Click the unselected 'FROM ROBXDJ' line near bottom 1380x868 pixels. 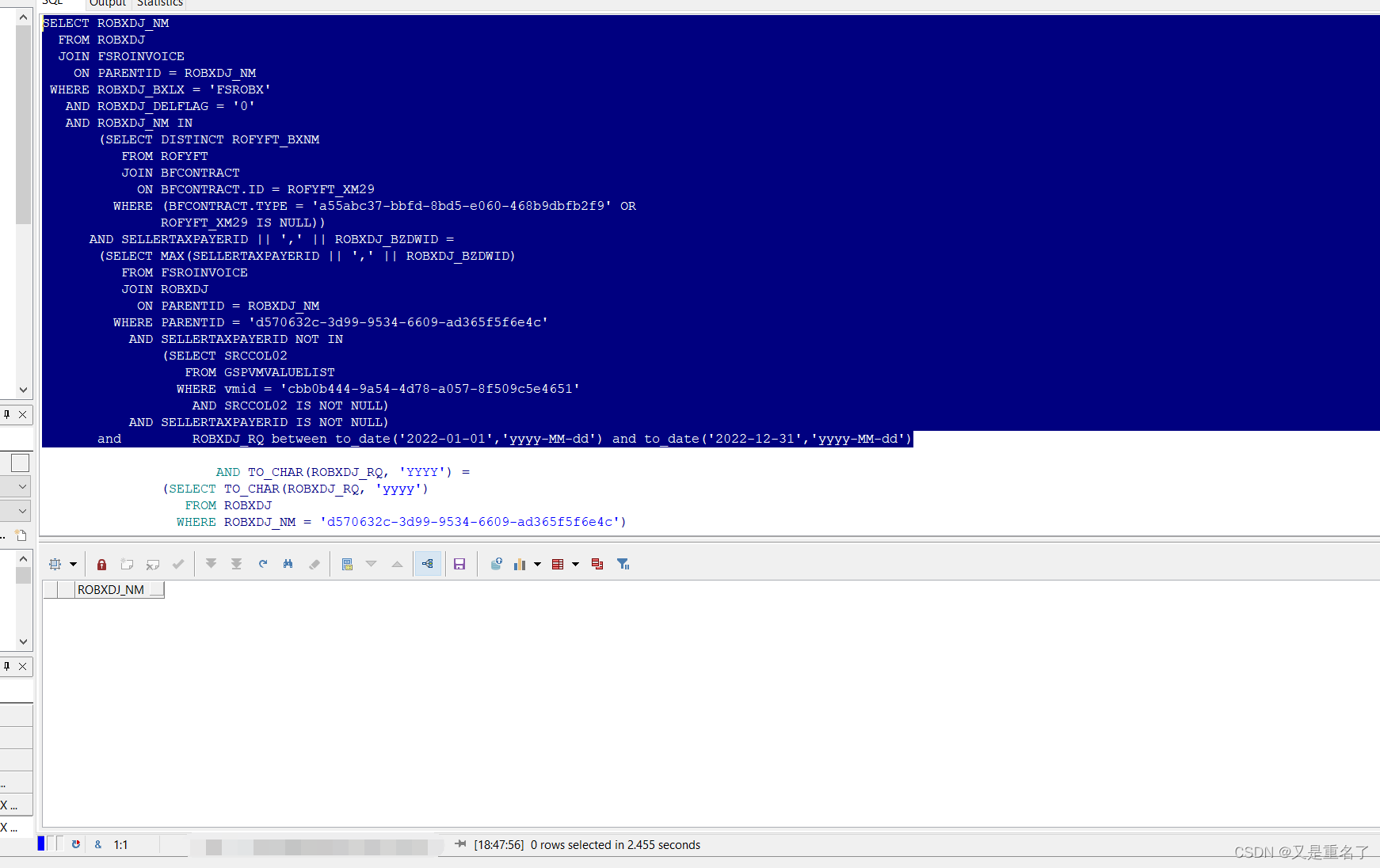[x=228, y=505]
